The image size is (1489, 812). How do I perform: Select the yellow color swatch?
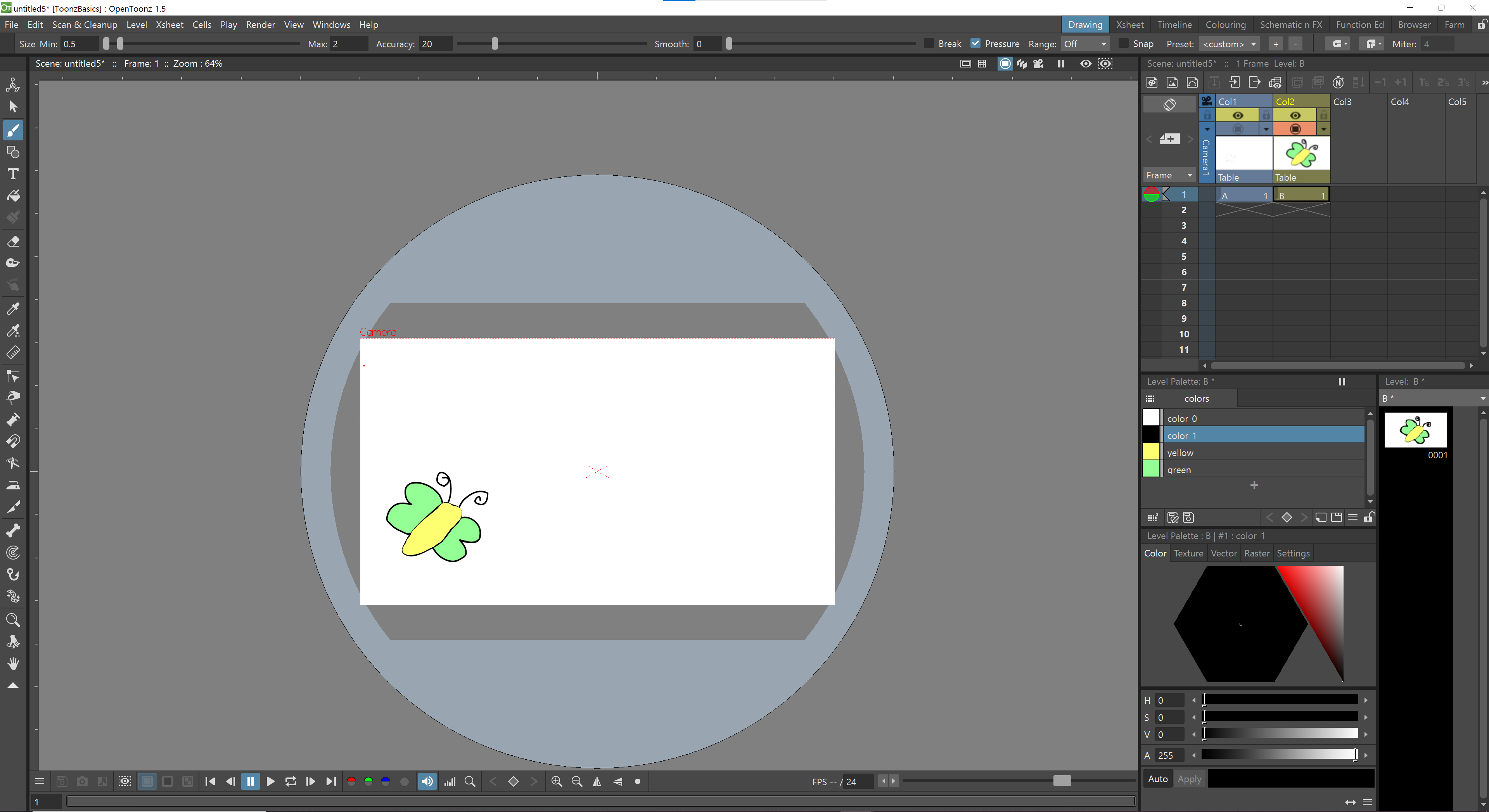point(1151,452)
